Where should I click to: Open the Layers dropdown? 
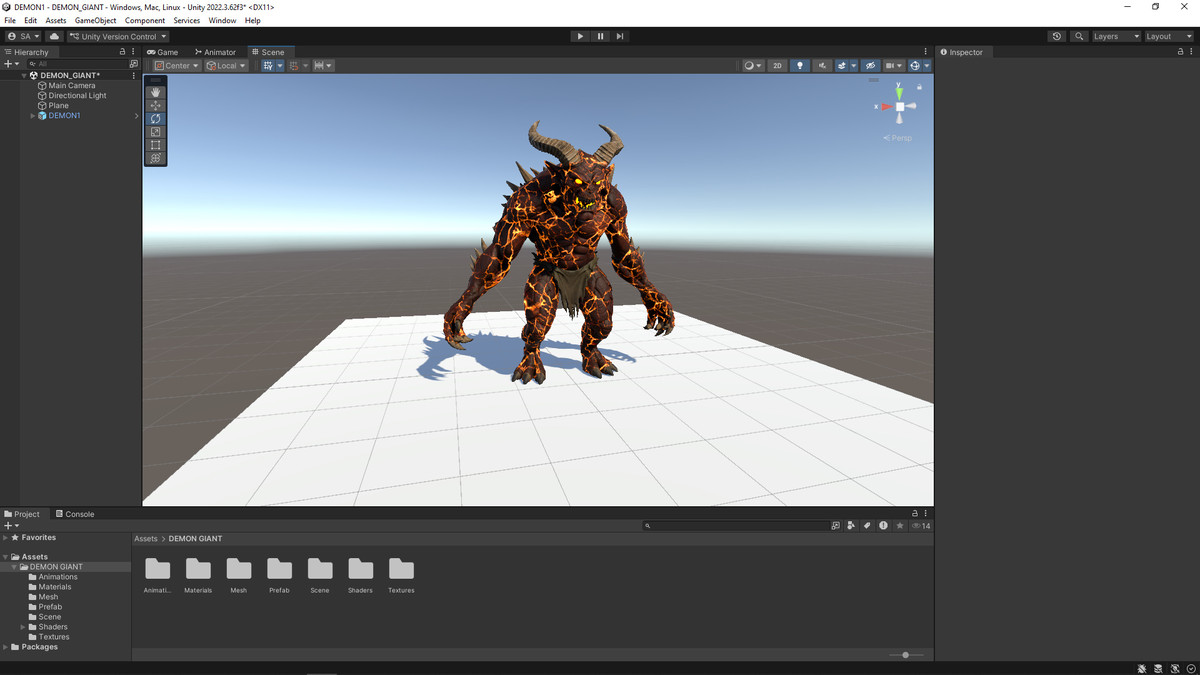click(1115, 36)
